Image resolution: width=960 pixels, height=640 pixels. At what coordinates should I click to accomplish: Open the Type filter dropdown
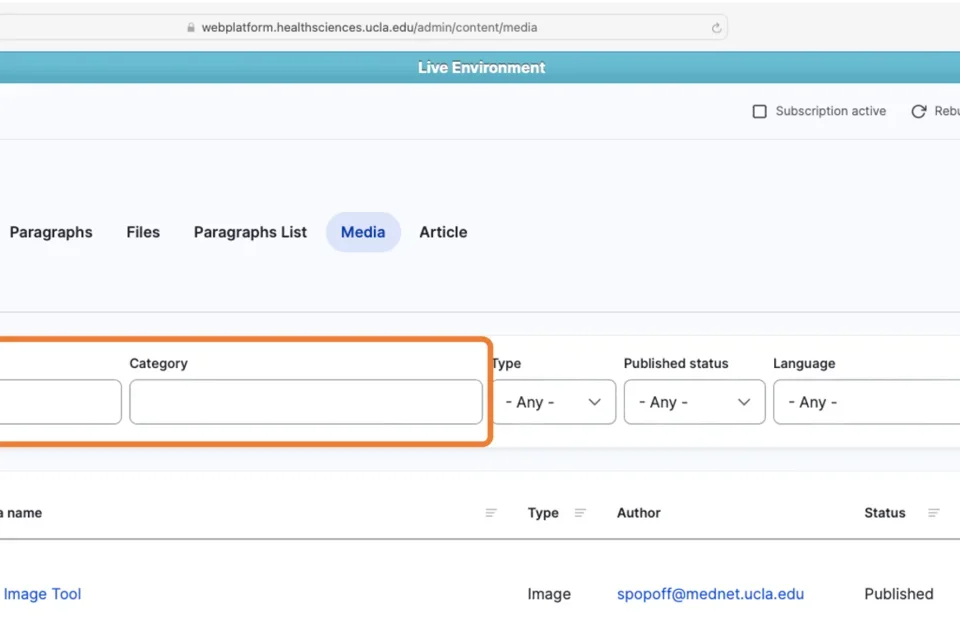(553, 402)
